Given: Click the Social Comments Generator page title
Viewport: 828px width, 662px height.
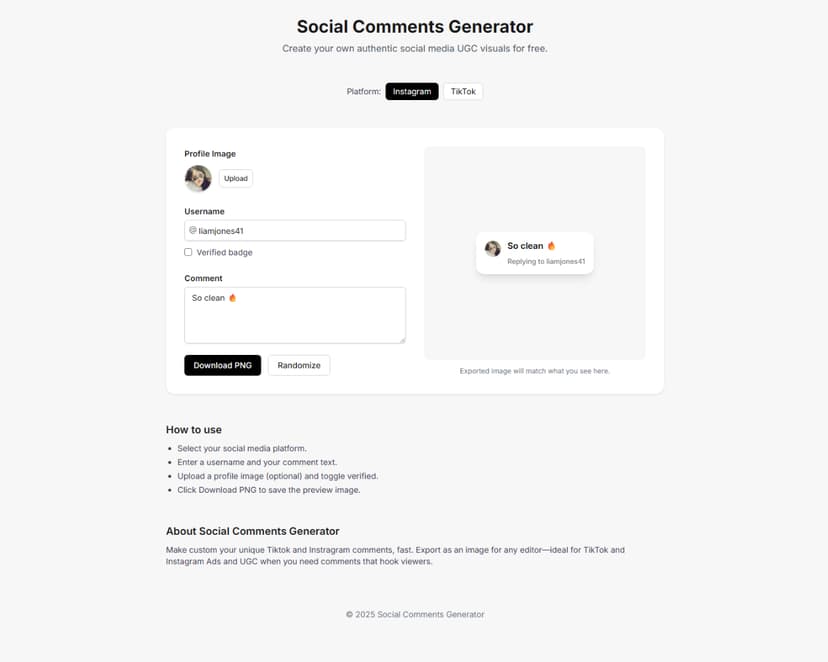Looking at the screenshot, I should (414, 26).
